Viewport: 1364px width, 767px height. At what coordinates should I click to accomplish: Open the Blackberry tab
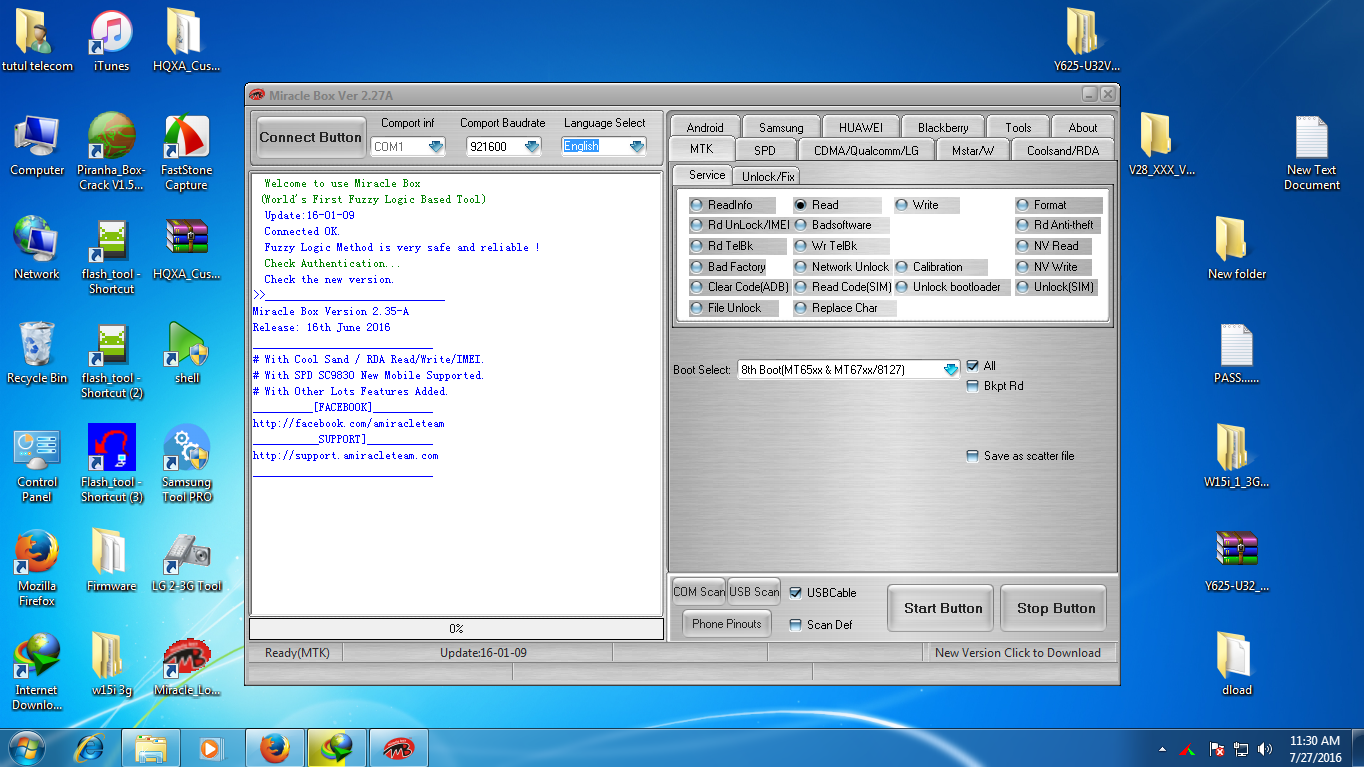point(943,127)
